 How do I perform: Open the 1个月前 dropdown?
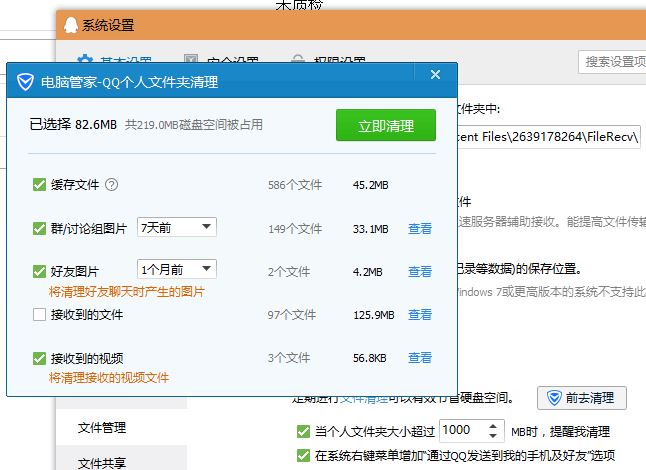click(x=177, y=269)
